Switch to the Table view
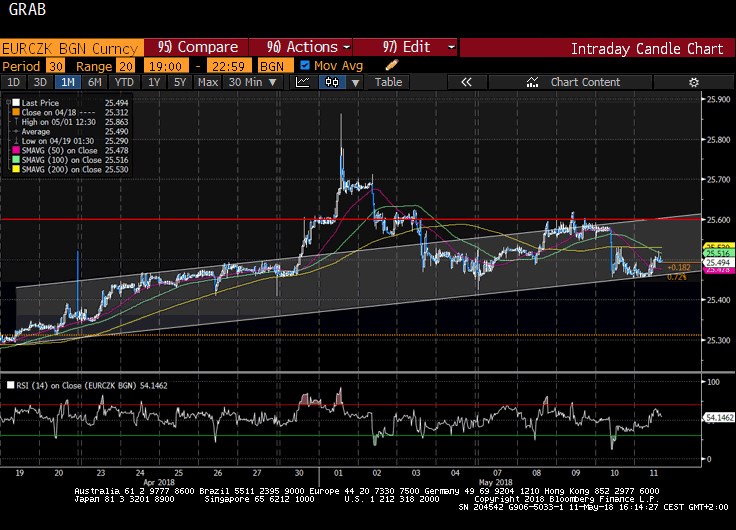Image resolution: width=736 pixels, height=530 pixels. (388, 82)
